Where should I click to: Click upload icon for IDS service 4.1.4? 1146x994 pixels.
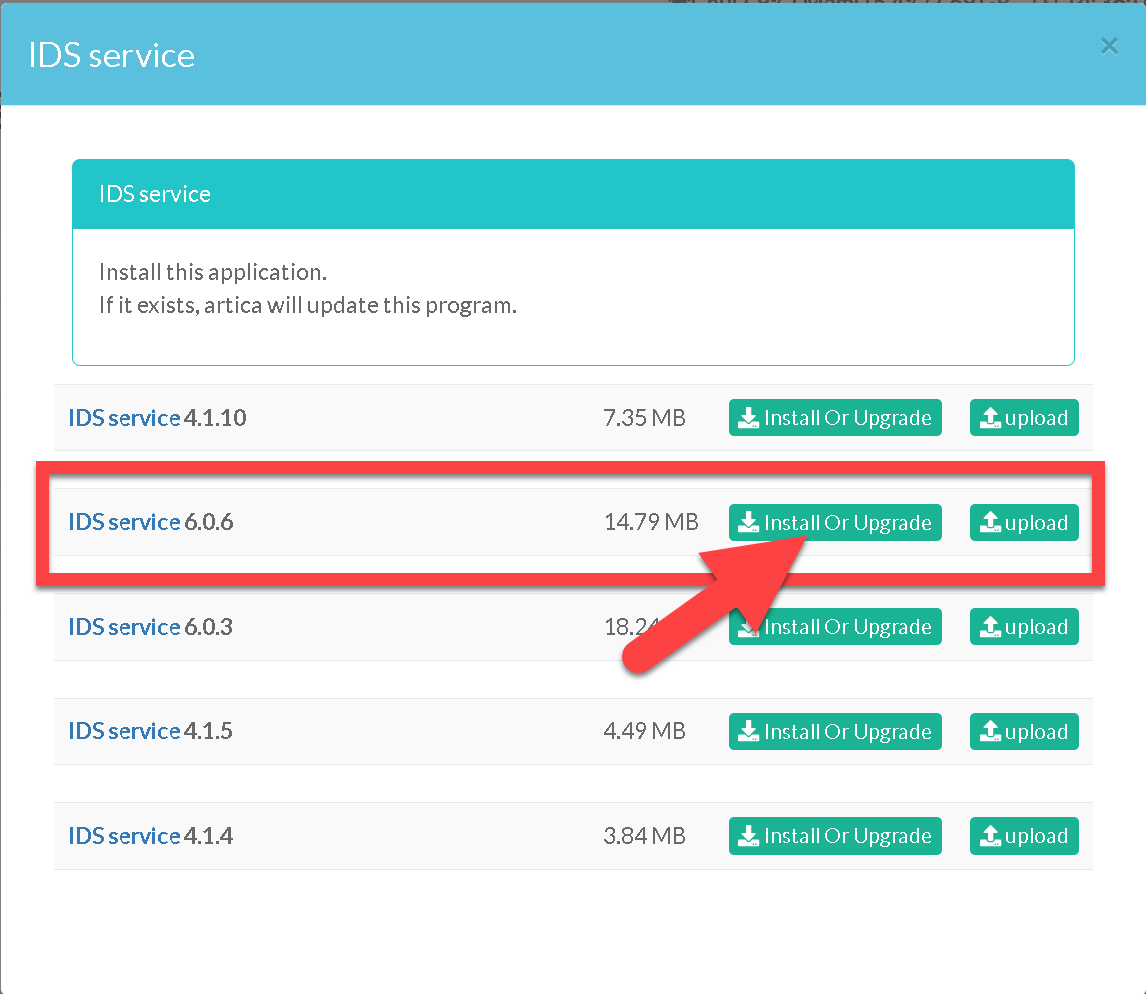pyautogui.click(x=990, y=836)
